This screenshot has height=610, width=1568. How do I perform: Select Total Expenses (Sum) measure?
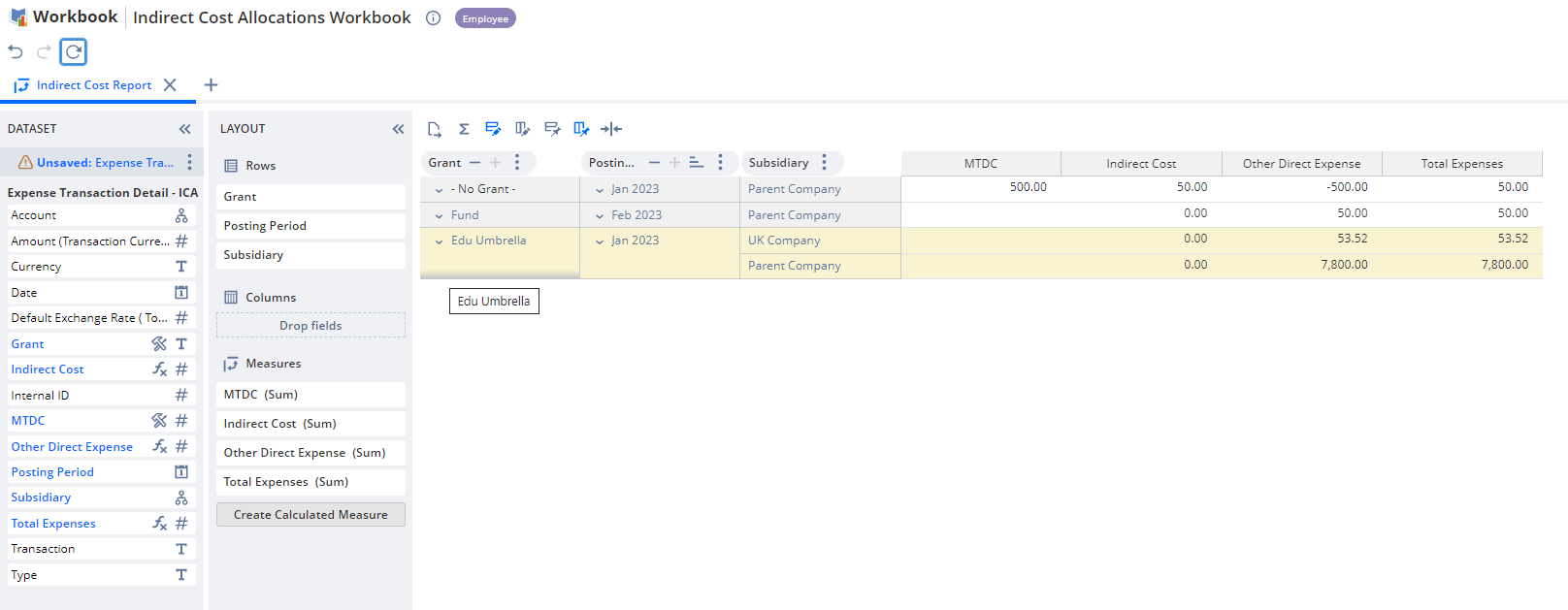(310, 482)
